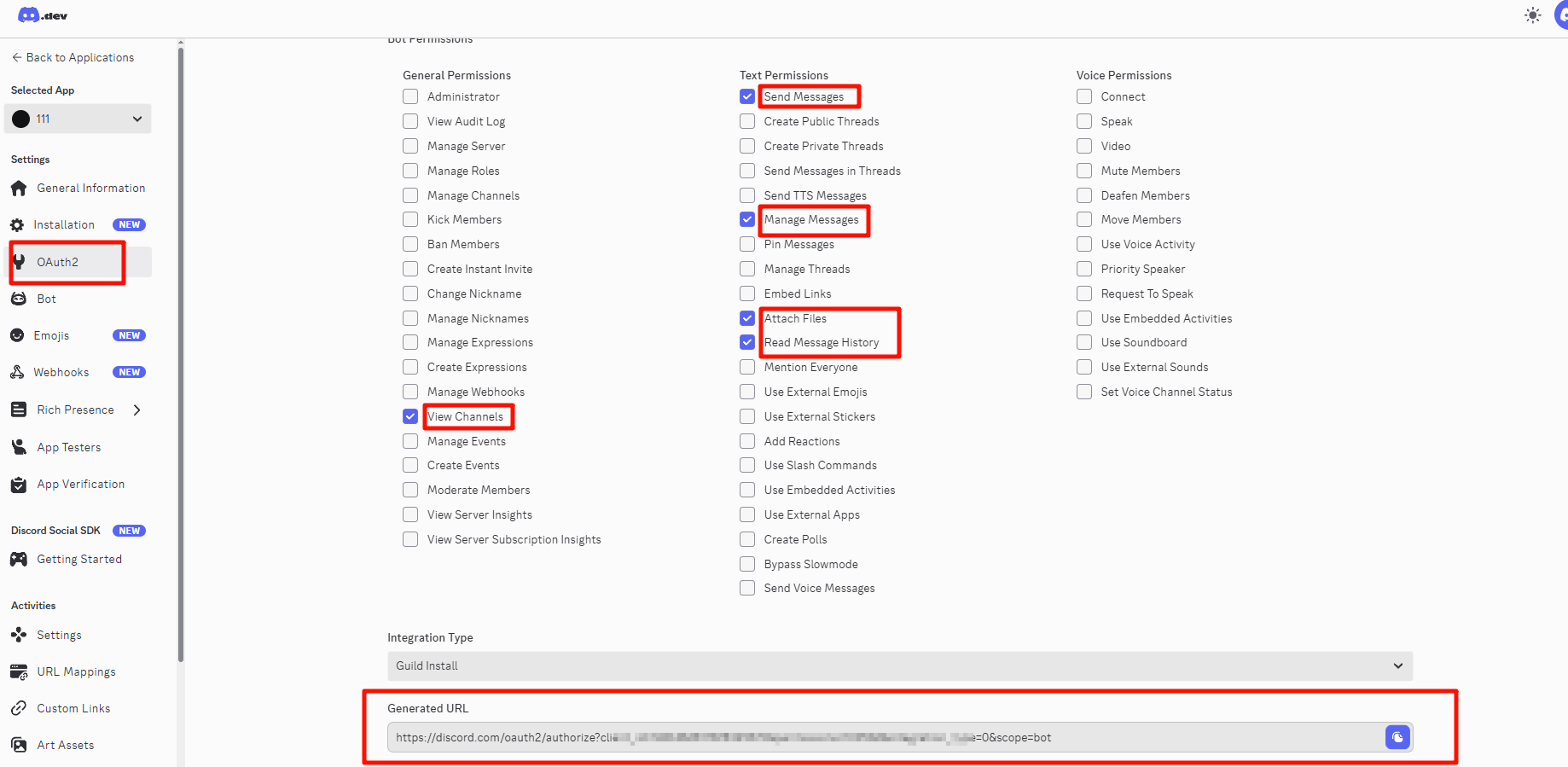Screen dimensions: 1568x767
Task: Check the View Audit Log checkbox
Action: (410, 121)
